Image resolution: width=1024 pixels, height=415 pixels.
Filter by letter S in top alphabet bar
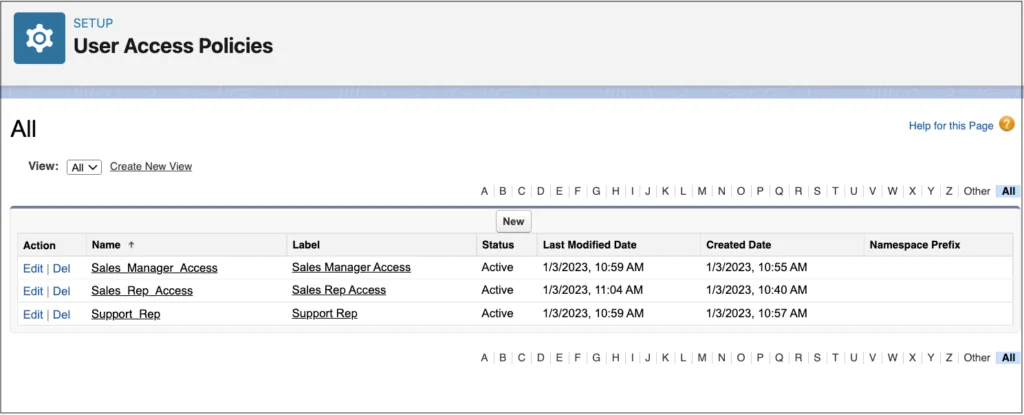click(x=817, y=191)
